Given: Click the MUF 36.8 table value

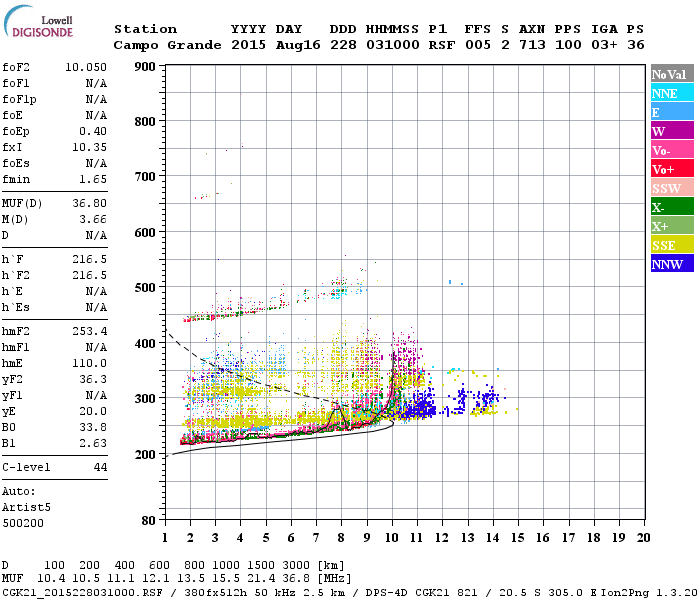Looking at the screenshot, I should [x=296, y=579].
